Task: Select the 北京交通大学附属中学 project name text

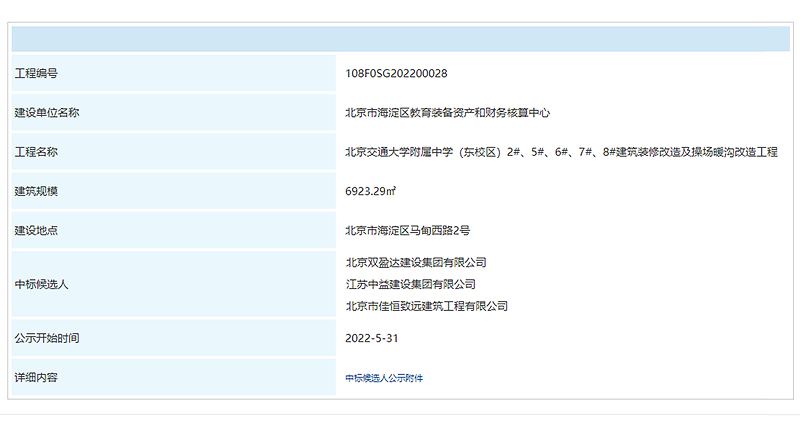Action: tap(561, 152)
